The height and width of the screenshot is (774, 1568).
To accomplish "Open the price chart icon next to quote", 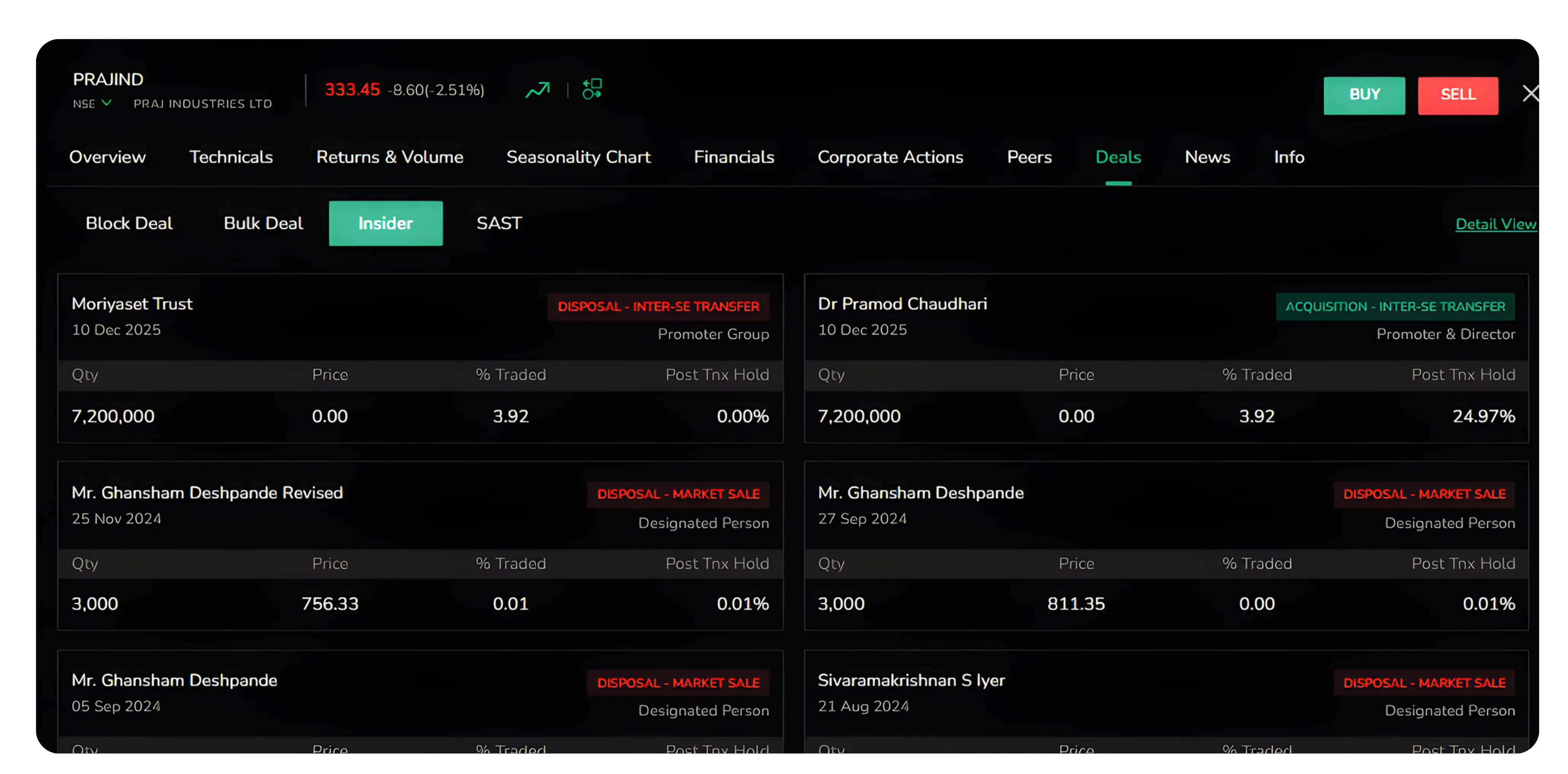I will (538, 89).
